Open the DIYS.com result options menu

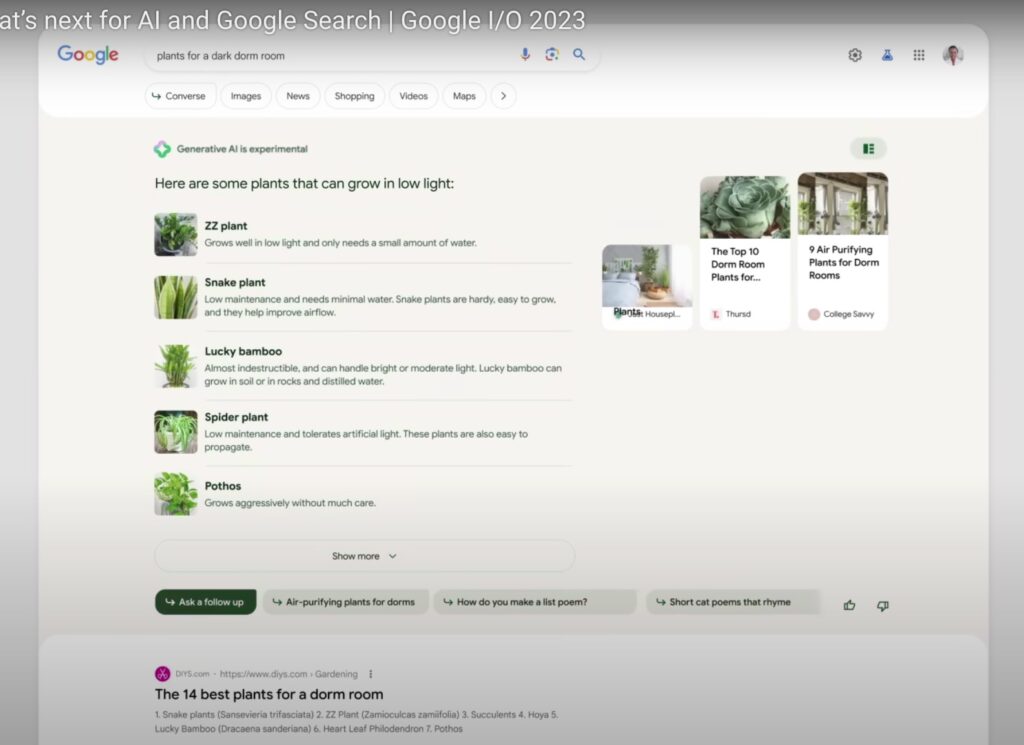pos(370,674)
